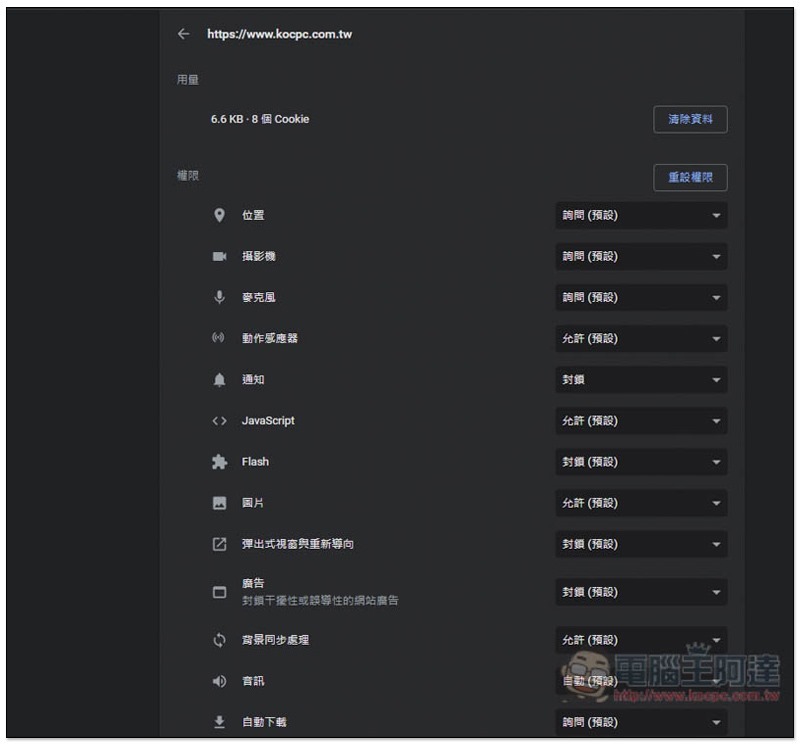
Task: Open the 廣告 permission dropdown
Action: coord(641,592)
